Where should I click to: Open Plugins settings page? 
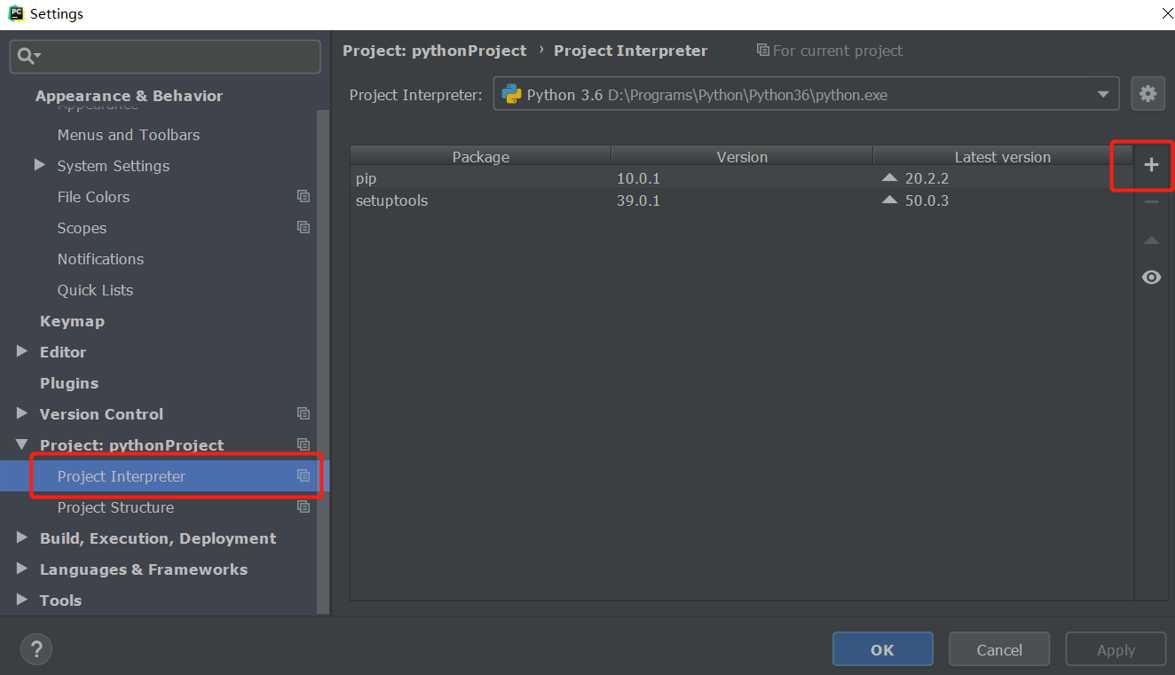[x=69, y=383]
